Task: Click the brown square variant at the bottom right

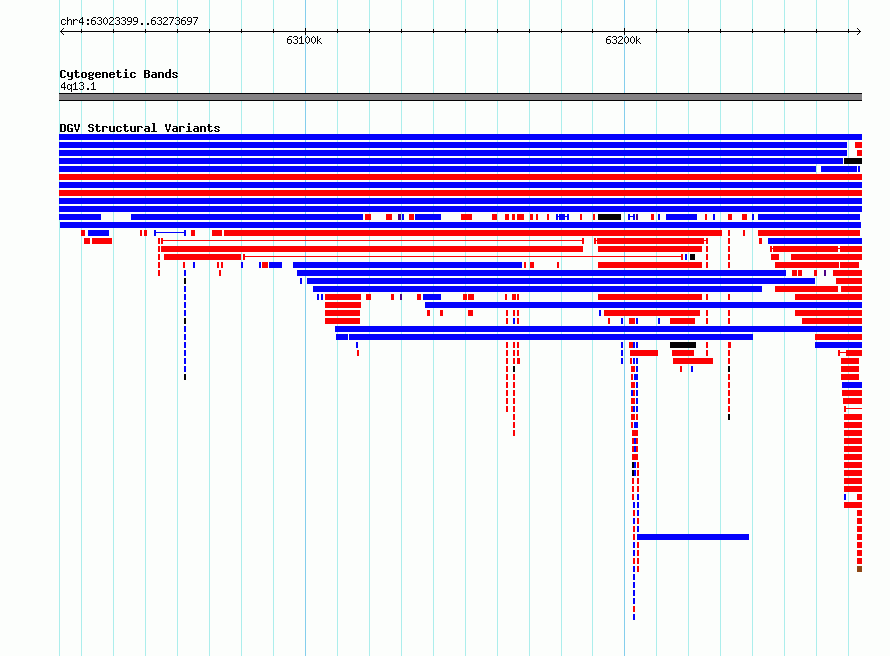Action: tap(859, 569)
